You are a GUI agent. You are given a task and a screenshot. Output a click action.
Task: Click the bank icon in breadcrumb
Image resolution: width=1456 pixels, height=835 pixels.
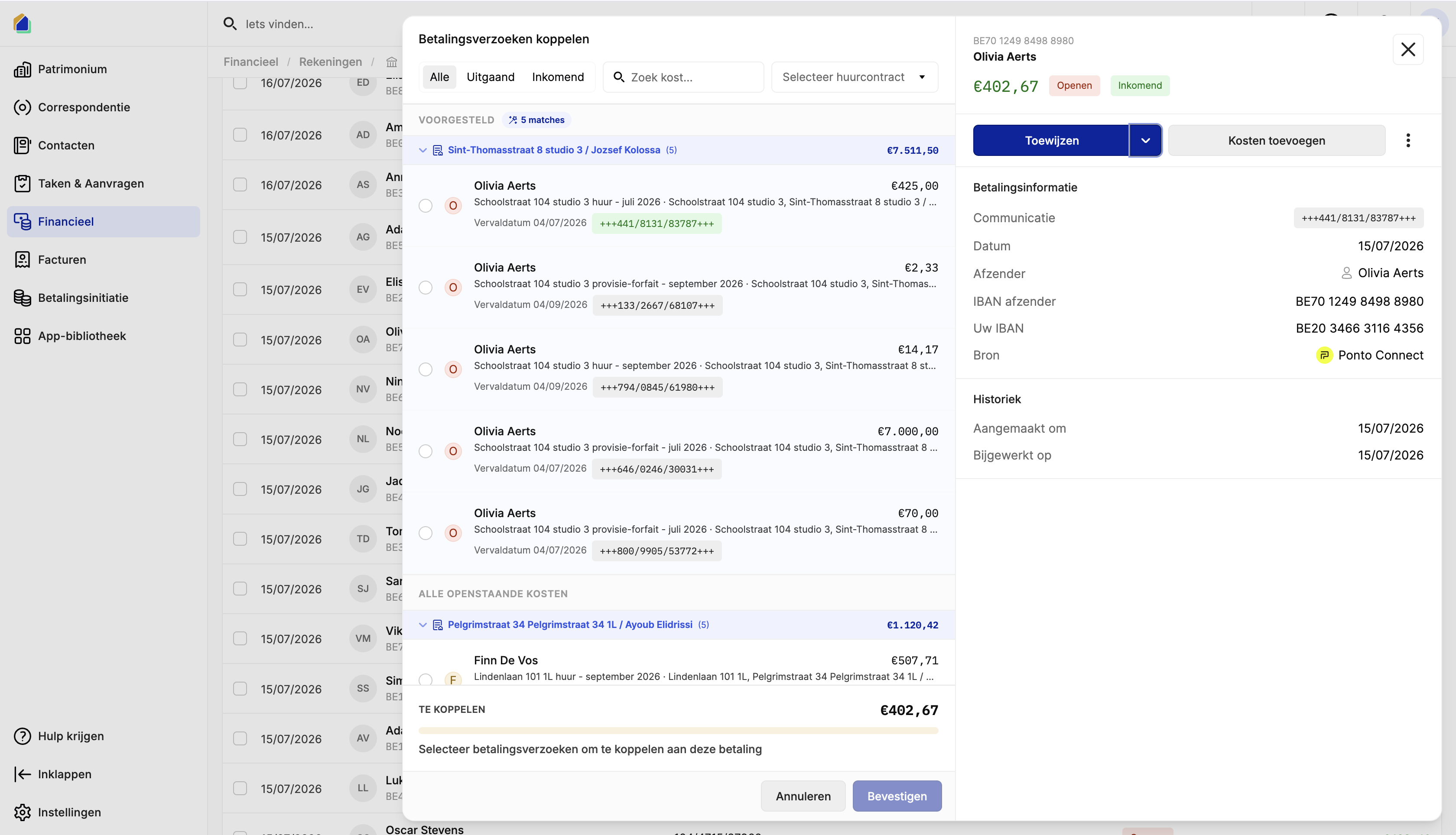[392, 62]
